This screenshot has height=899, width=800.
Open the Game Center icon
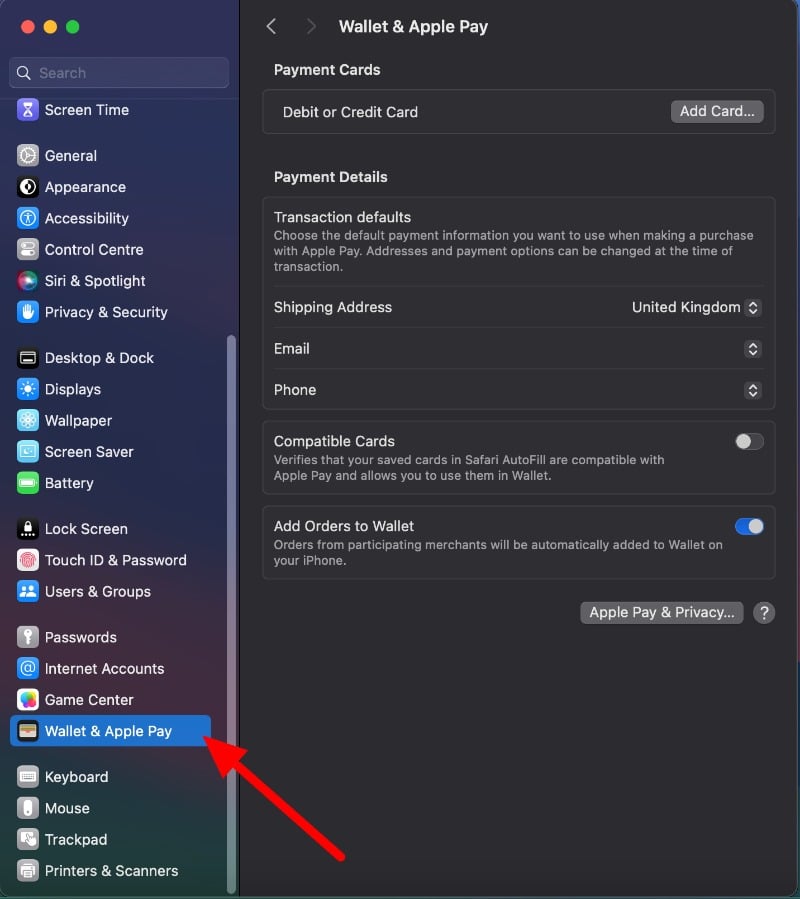click(28, 700)
